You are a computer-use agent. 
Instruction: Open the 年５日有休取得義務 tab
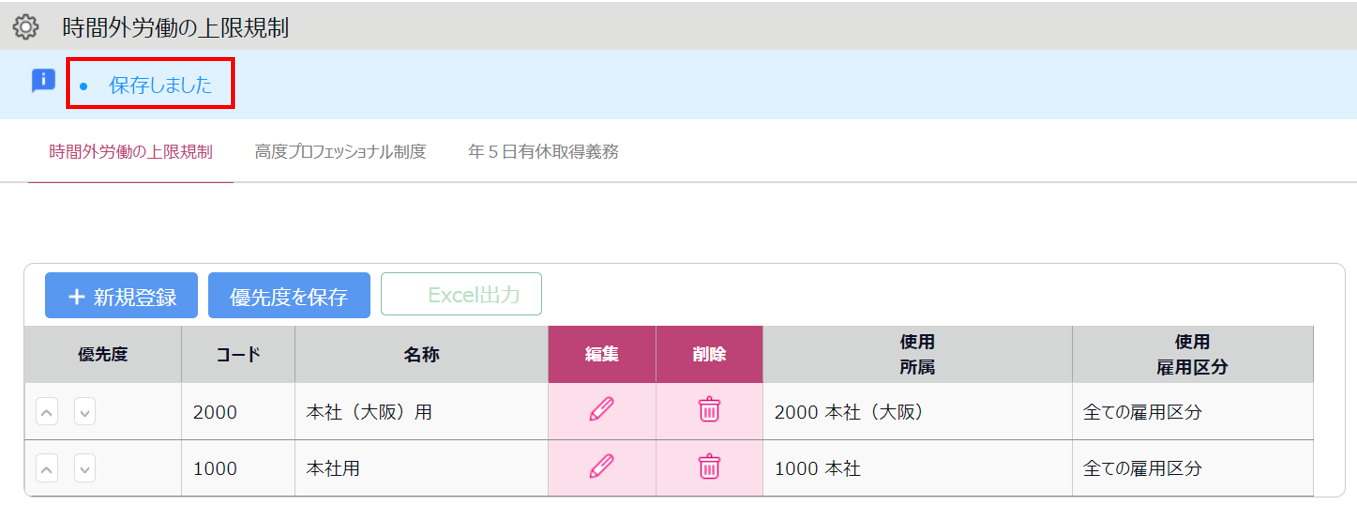pyautogui.click(x=543, y=152)
